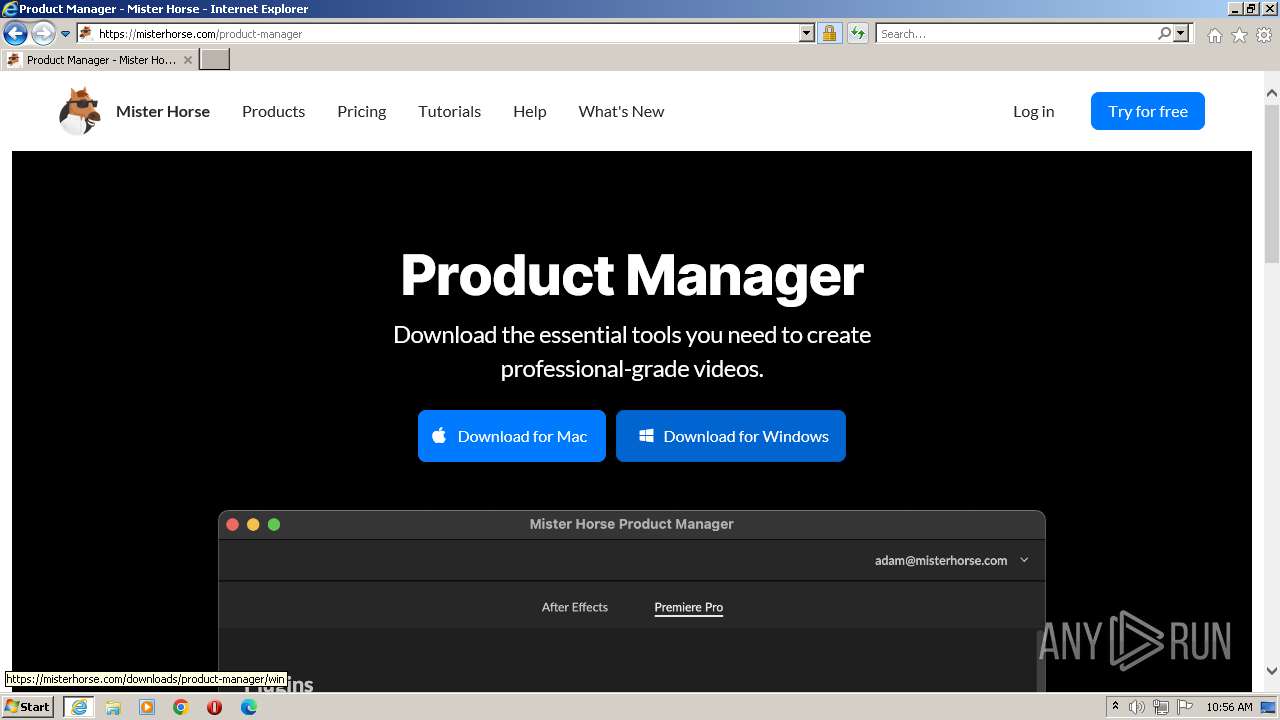Screen dimensions: 1280x720
Task: Click the green maximize dot in mockup window
Action: (274, 524)
